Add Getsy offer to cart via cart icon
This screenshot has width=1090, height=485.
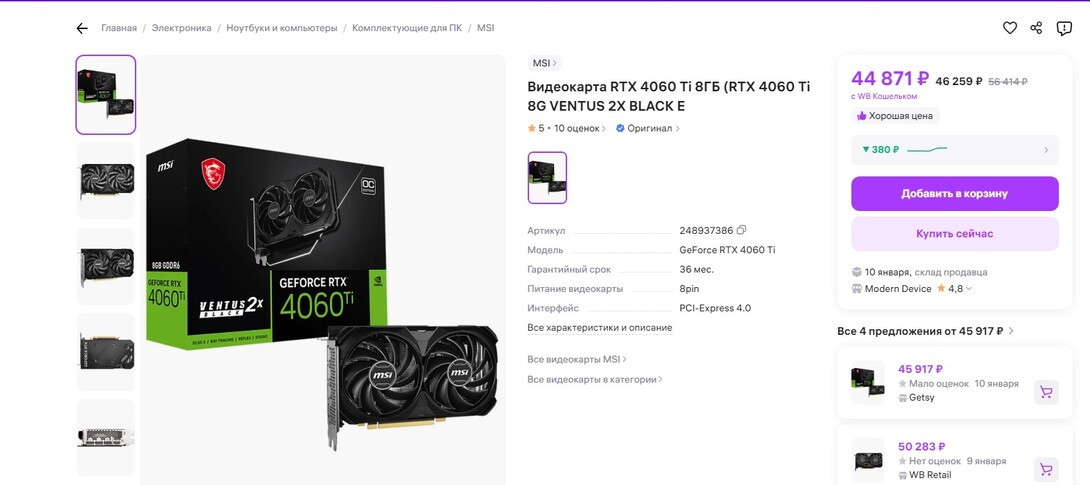pyautogui.click(x=1045, y=393)
